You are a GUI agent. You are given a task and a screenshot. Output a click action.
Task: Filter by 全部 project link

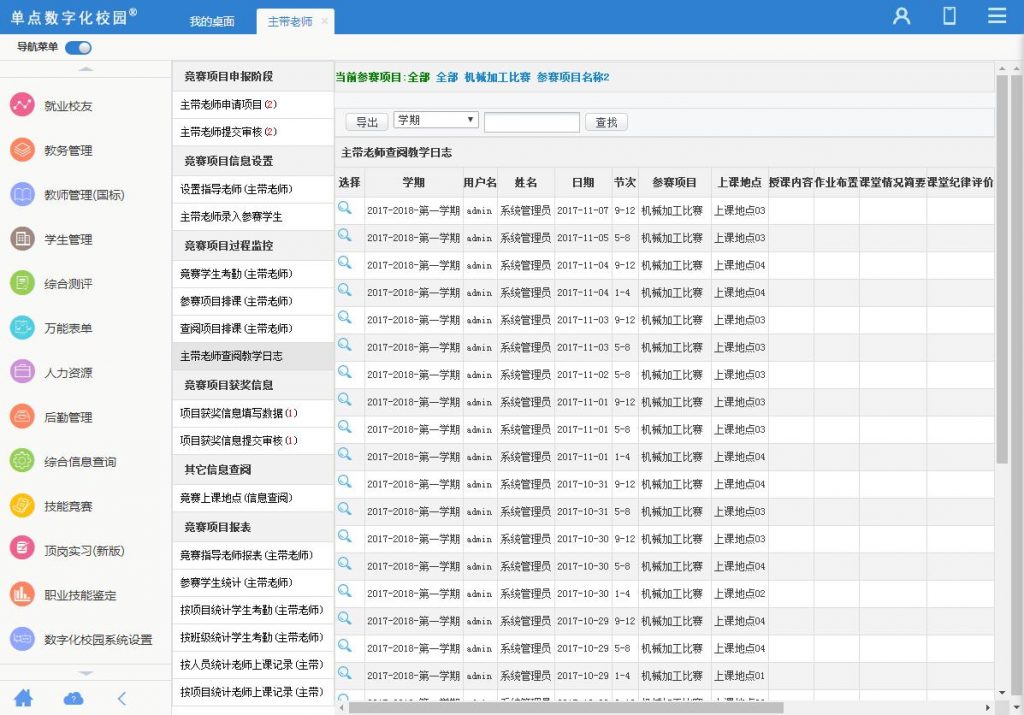coord(447,77)
